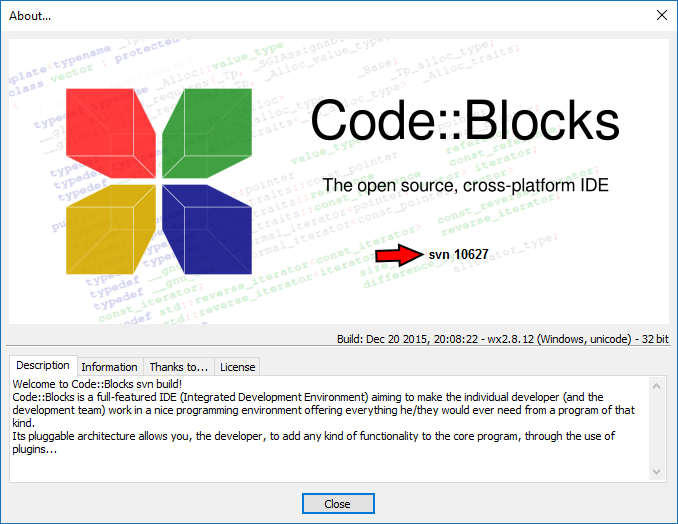Close the About dialog with the X
The height and width of the screenshot is (524, 678).
[660, 15]
